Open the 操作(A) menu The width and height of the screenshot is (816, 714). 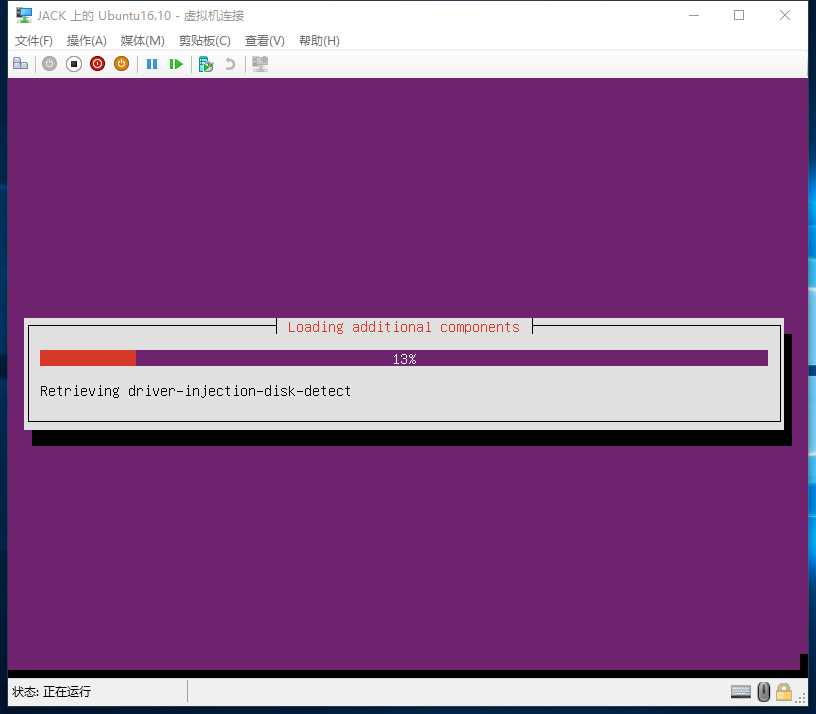tap(86, 41)
